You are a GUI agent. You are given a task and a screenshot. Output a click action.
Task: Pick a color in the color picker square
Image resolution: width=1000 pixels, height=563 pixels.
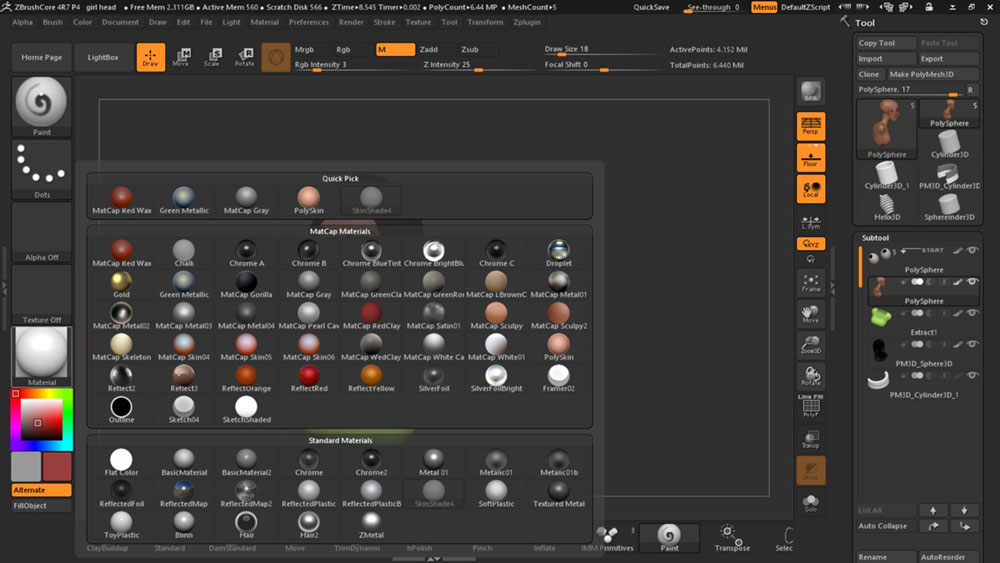(x=41, y=420)
